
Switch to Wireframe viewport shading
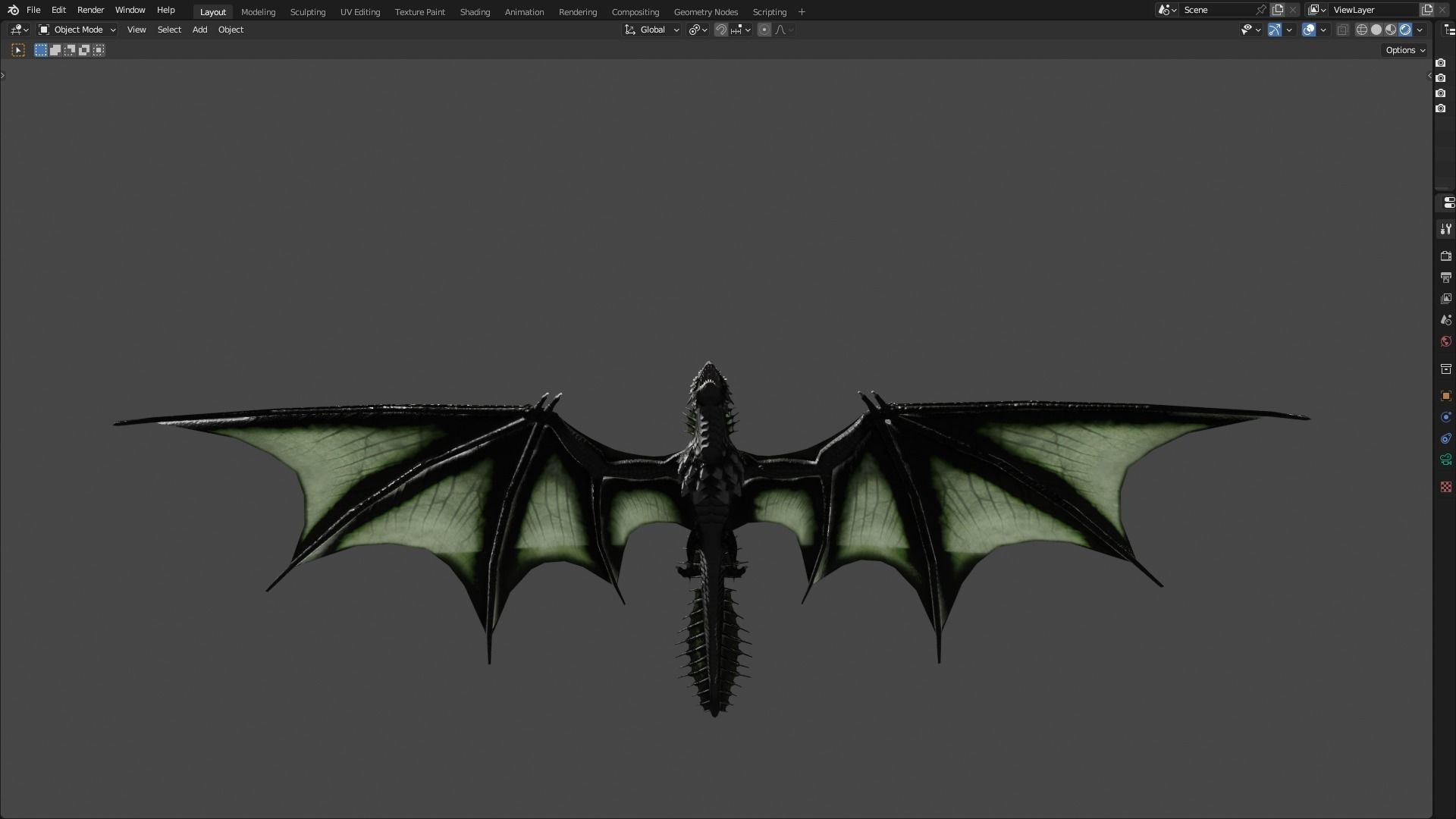(x=1362, y=30)
